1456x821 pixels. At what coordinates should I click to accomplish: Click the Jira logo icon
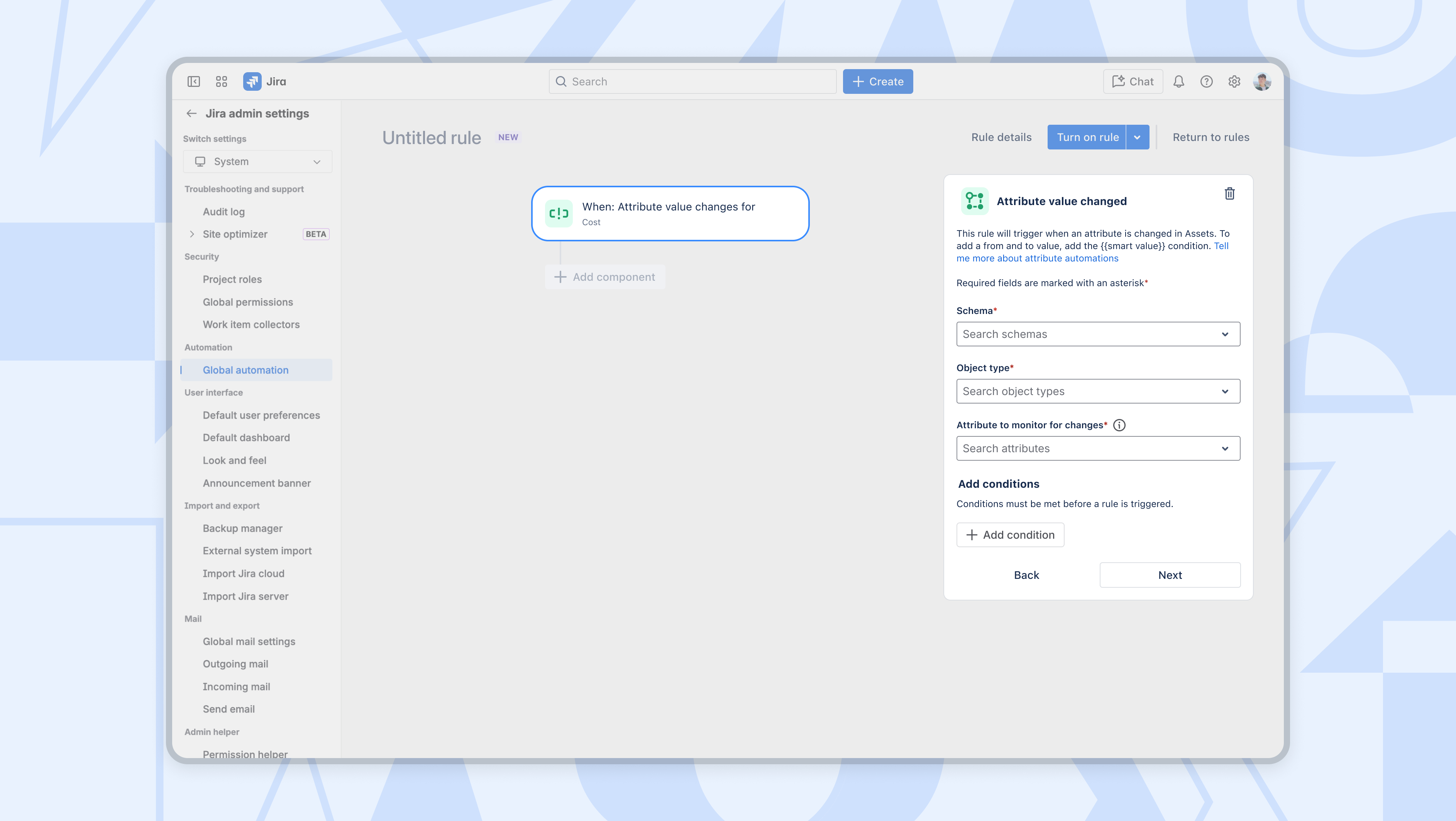(x=253, y=81)
